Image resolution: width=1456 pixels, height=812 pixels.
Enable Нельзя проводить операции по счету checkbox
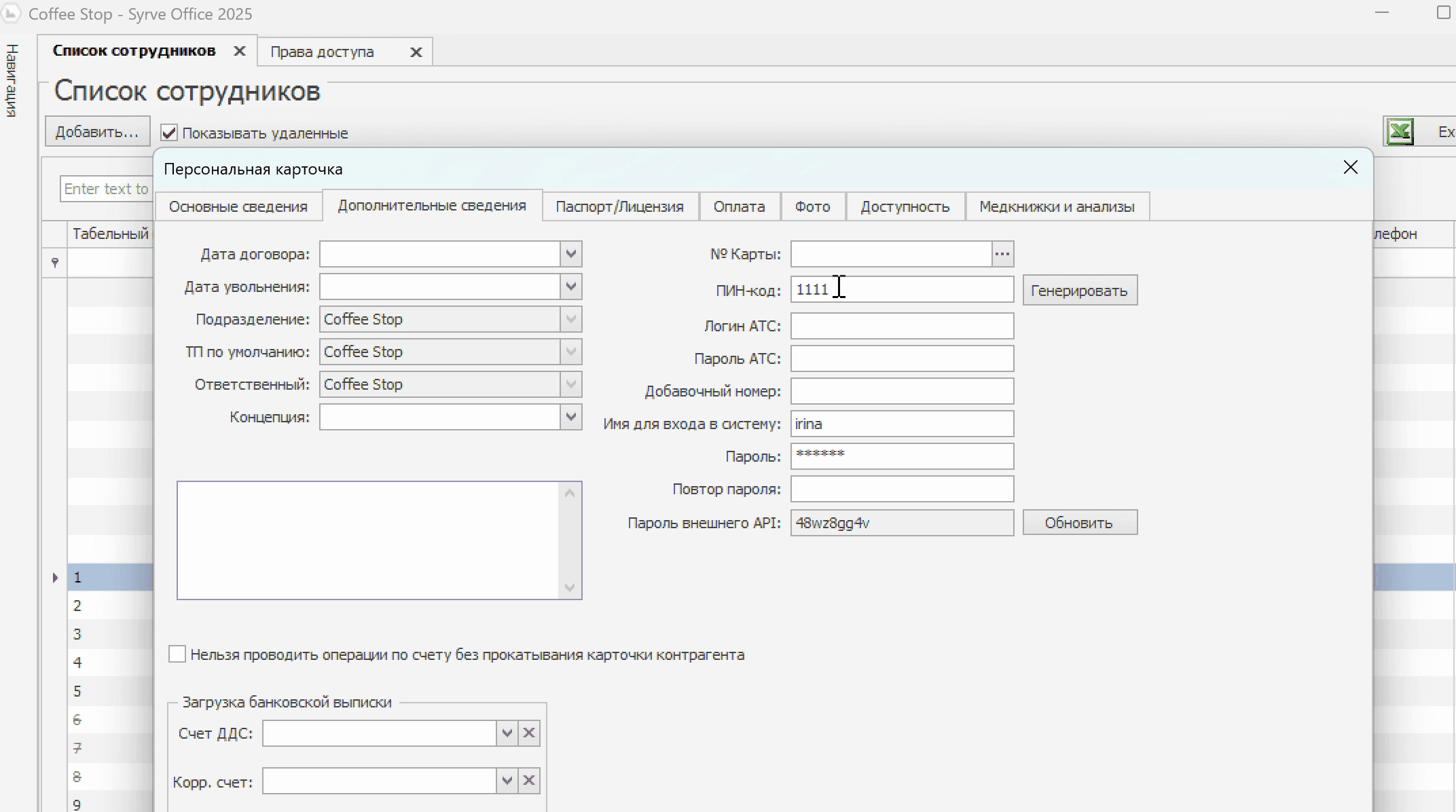(177, 654)
